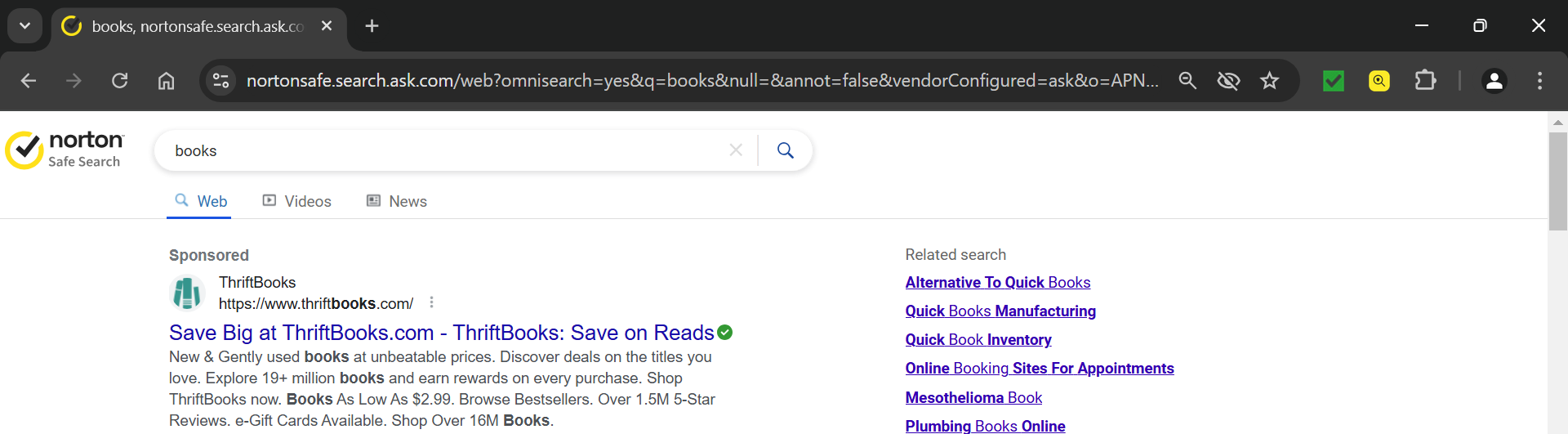Open the ThriftBooks ad options menu
This screenshot has width=1568, height=434.
432,302
